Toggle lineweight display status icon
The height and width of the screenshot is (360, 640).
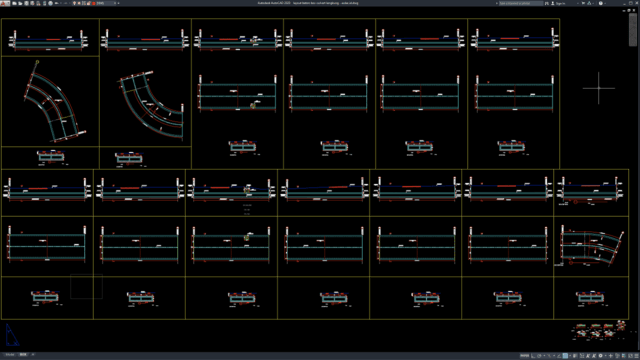point(575,356)
